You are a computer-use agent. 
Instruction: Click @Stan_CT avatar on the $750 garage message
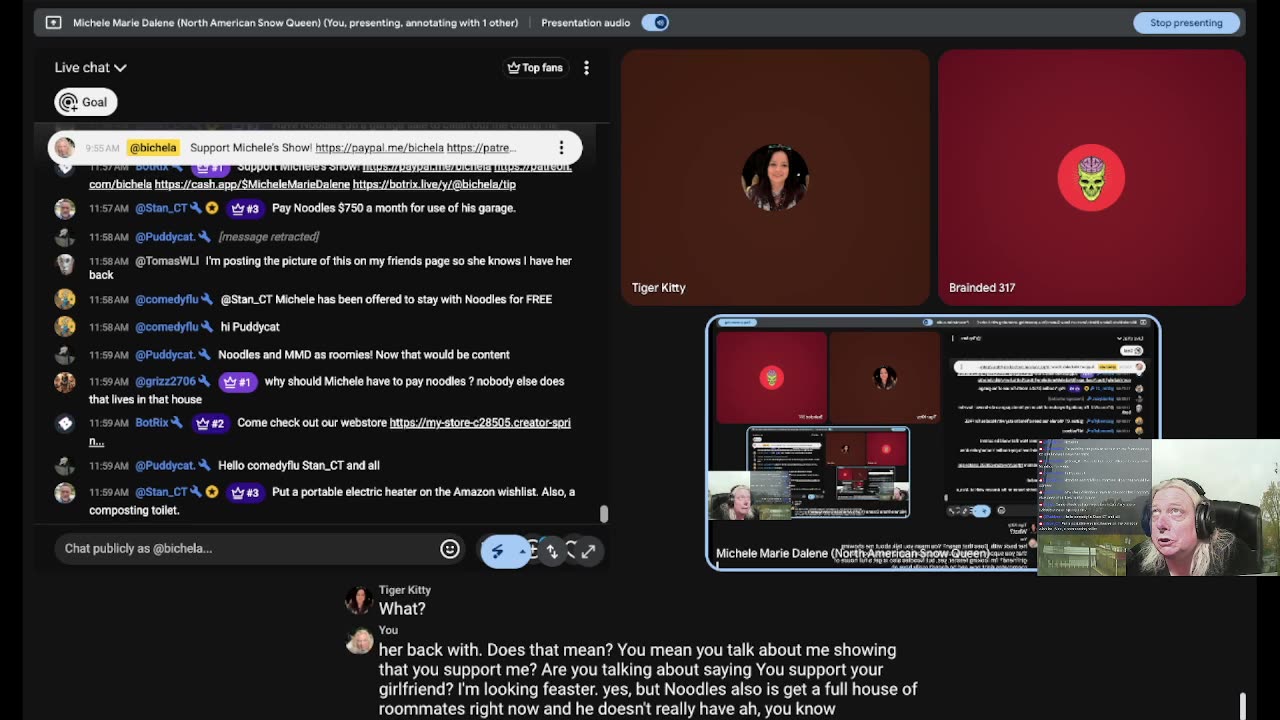65,208
